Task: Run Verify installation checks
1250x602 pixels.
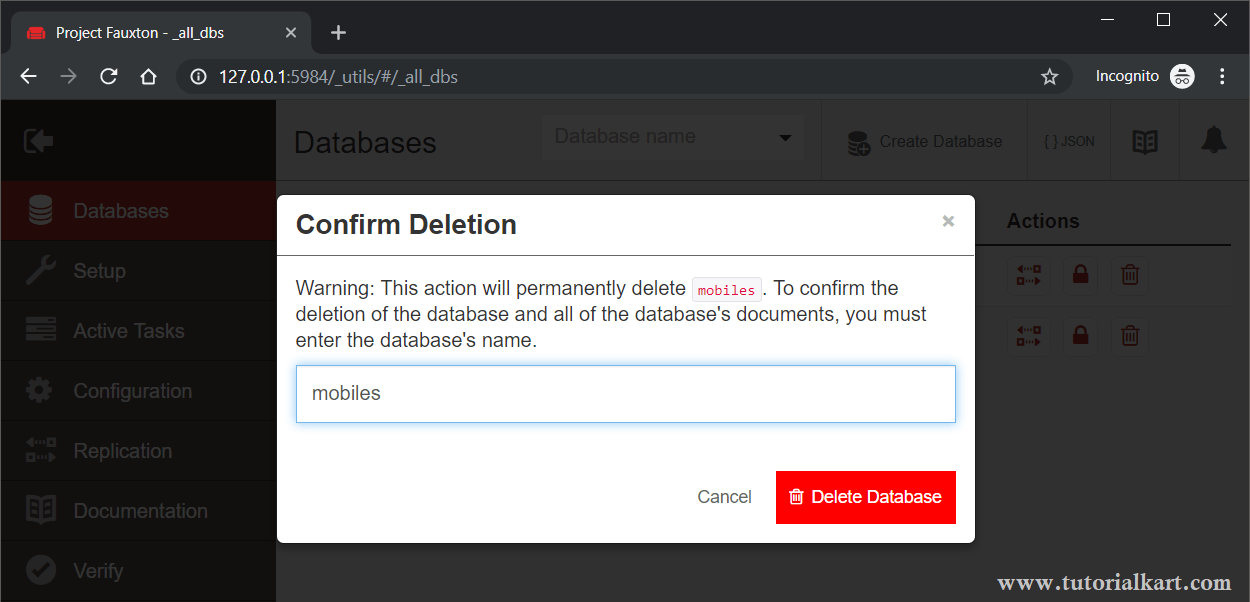Action: click(97, 570)
